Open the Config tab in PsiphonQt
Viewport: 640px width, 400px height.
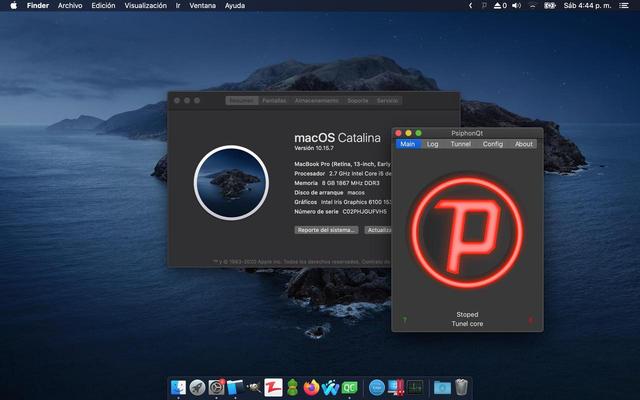pyautogui.click(x=493, y=144)
